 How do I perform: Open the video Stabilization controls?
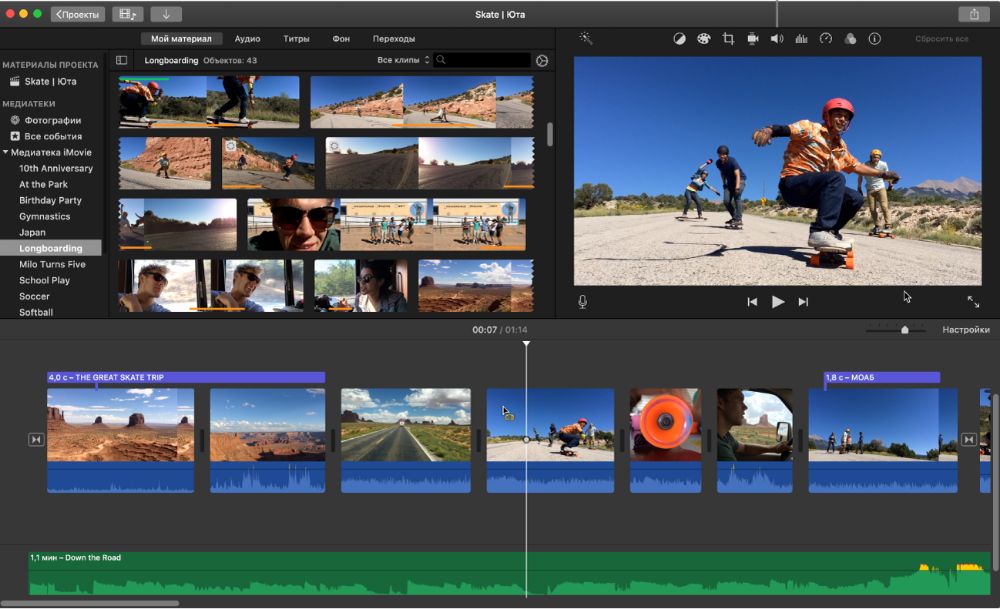752,38
